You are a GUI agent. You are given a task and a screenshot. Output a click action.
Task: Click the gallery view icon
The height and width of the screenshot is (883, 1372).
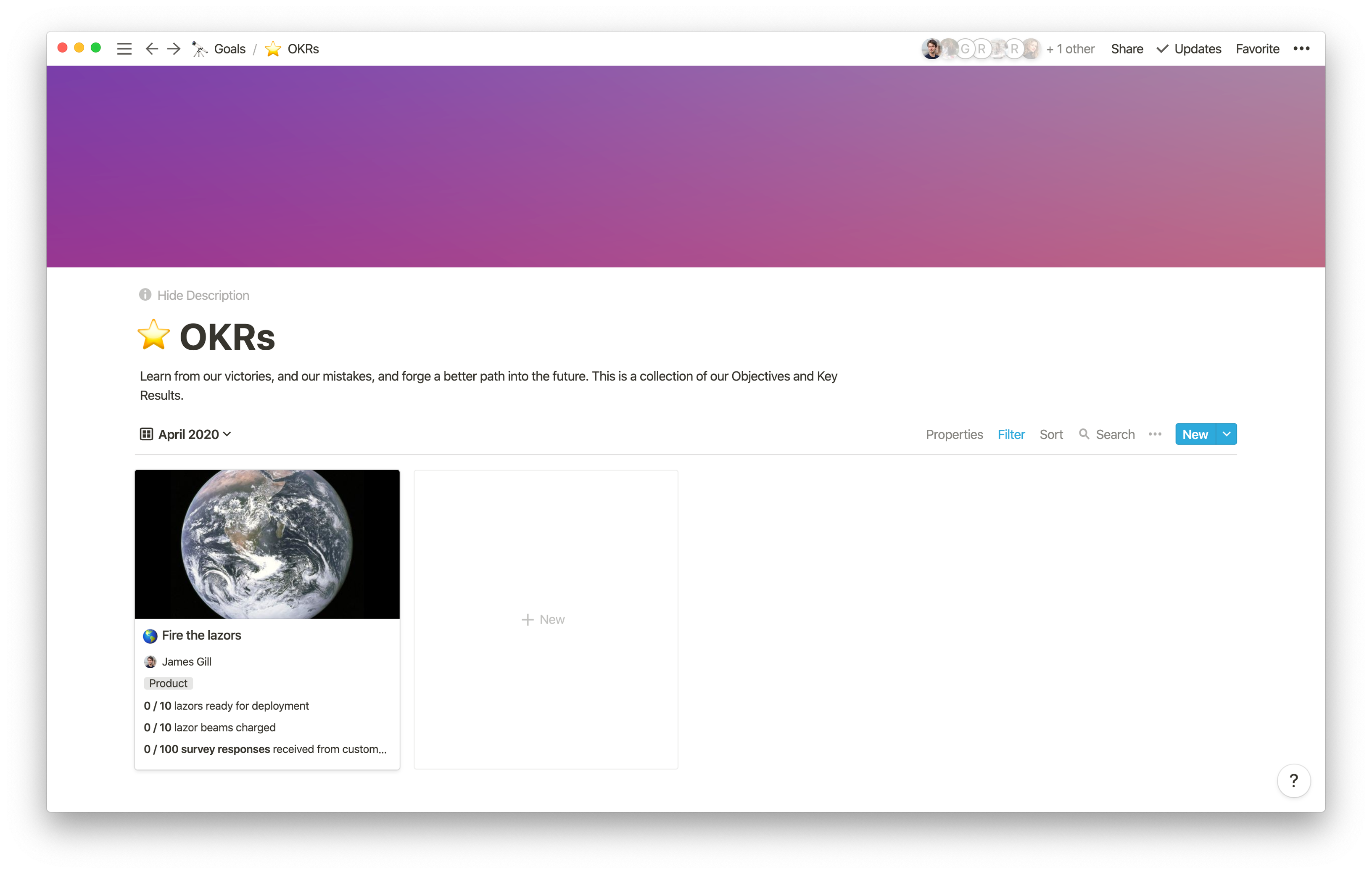coord(146,434)
